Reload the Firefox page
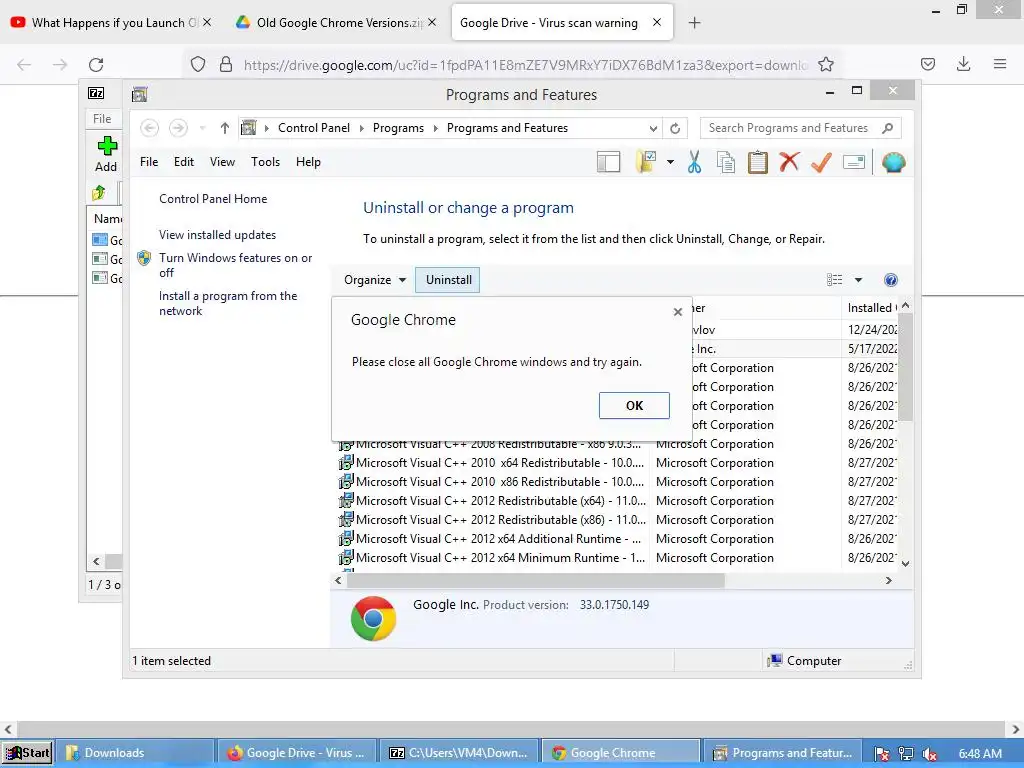This screenshot has height=768, width=1024. point(96,65)
